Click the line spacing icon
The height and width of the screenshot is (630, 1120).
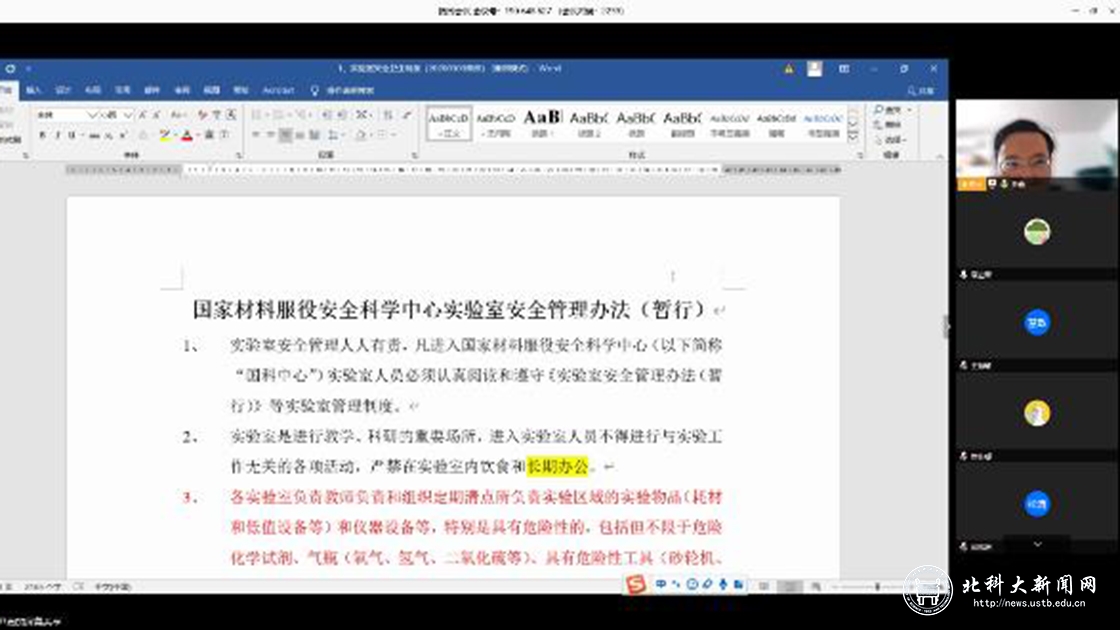333,135
